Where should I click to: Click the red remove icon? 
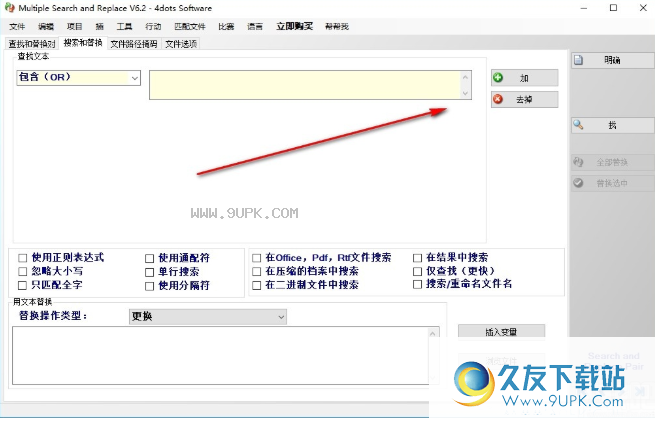point(498,99)
